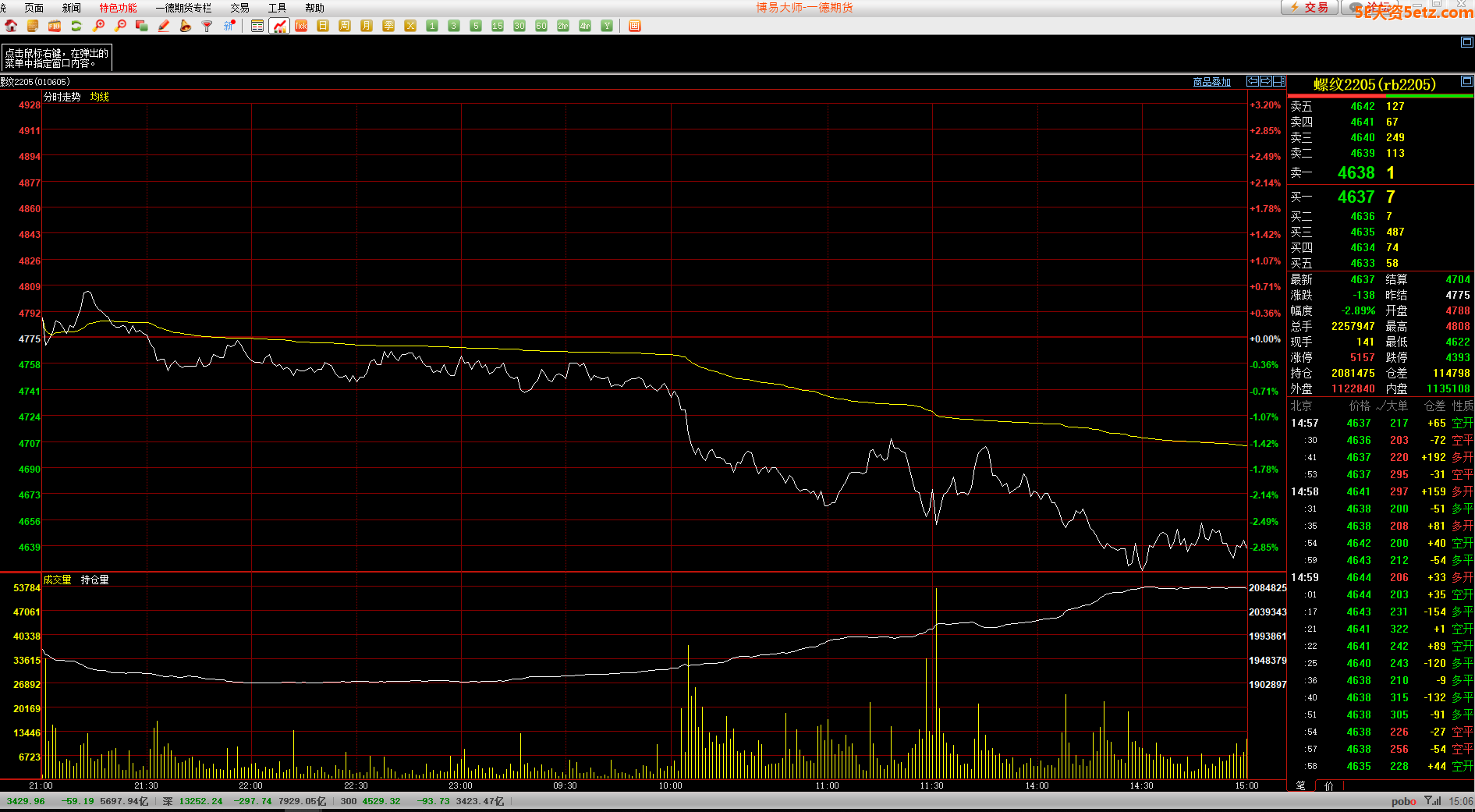Zoom in with the plus magnifier icon
The height and width of the screenshot is (812, 1475).
point(98,26)
